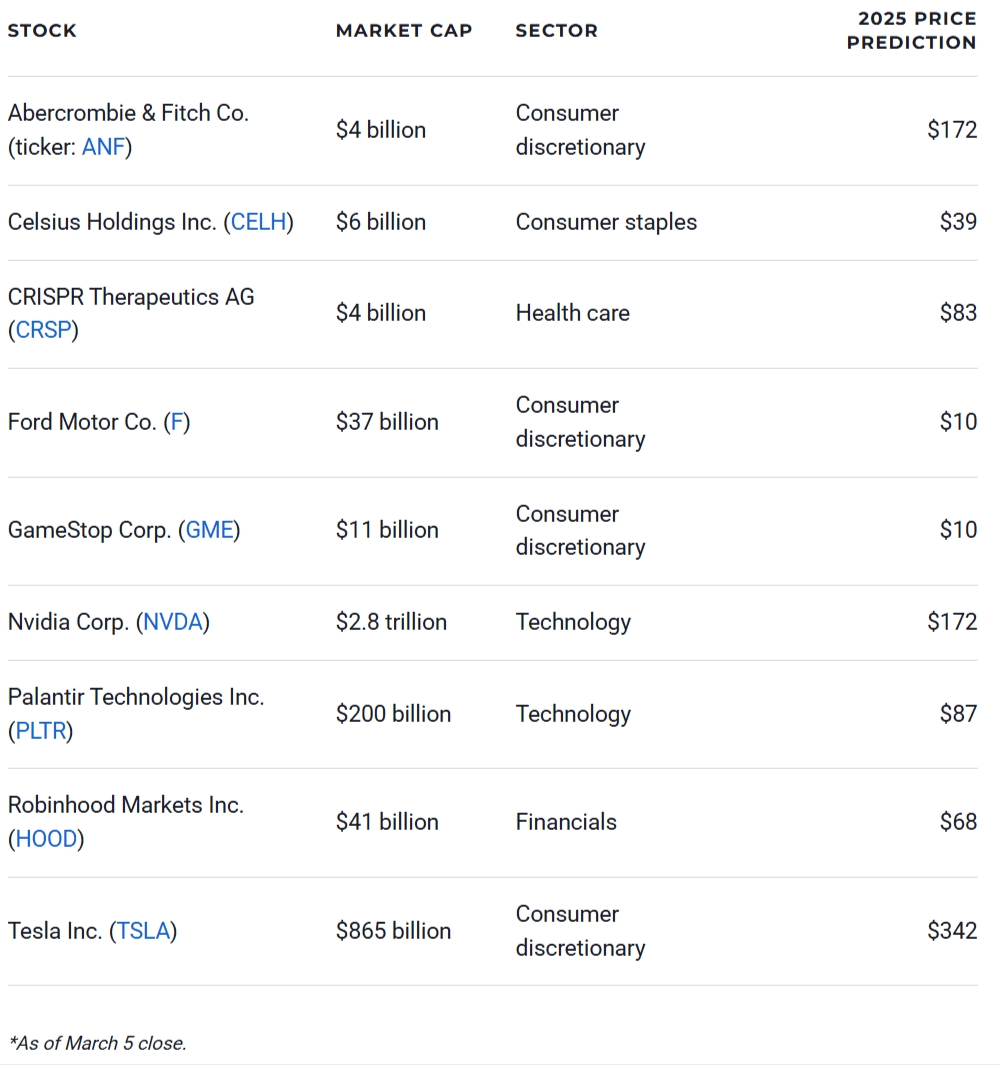Click the March 5 close footnote
This screenshot has height=1065, width=1000.
(97, 1043)
